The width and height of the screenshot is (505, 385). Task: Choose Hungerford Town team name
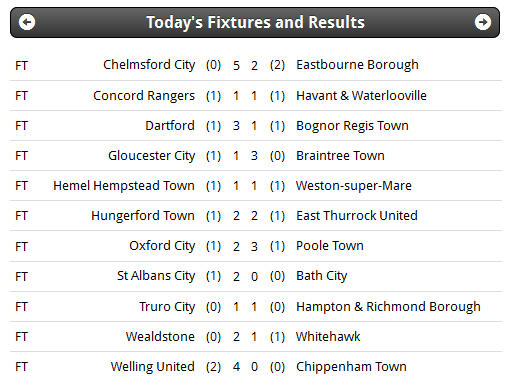(x=143, y=216)
